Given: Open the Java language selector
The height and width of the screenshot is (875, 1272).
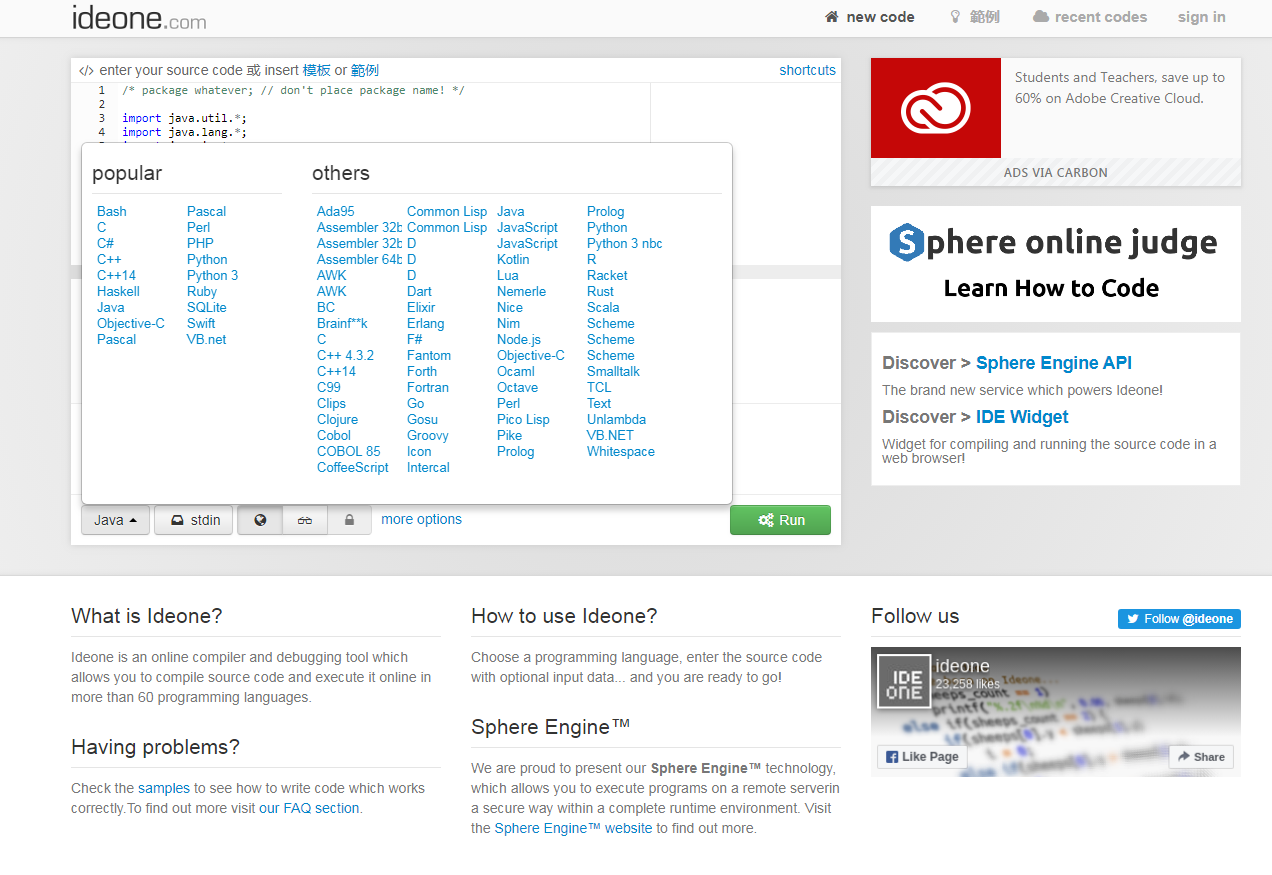Looking at the screenshot, I should click(x=115, y=519).
